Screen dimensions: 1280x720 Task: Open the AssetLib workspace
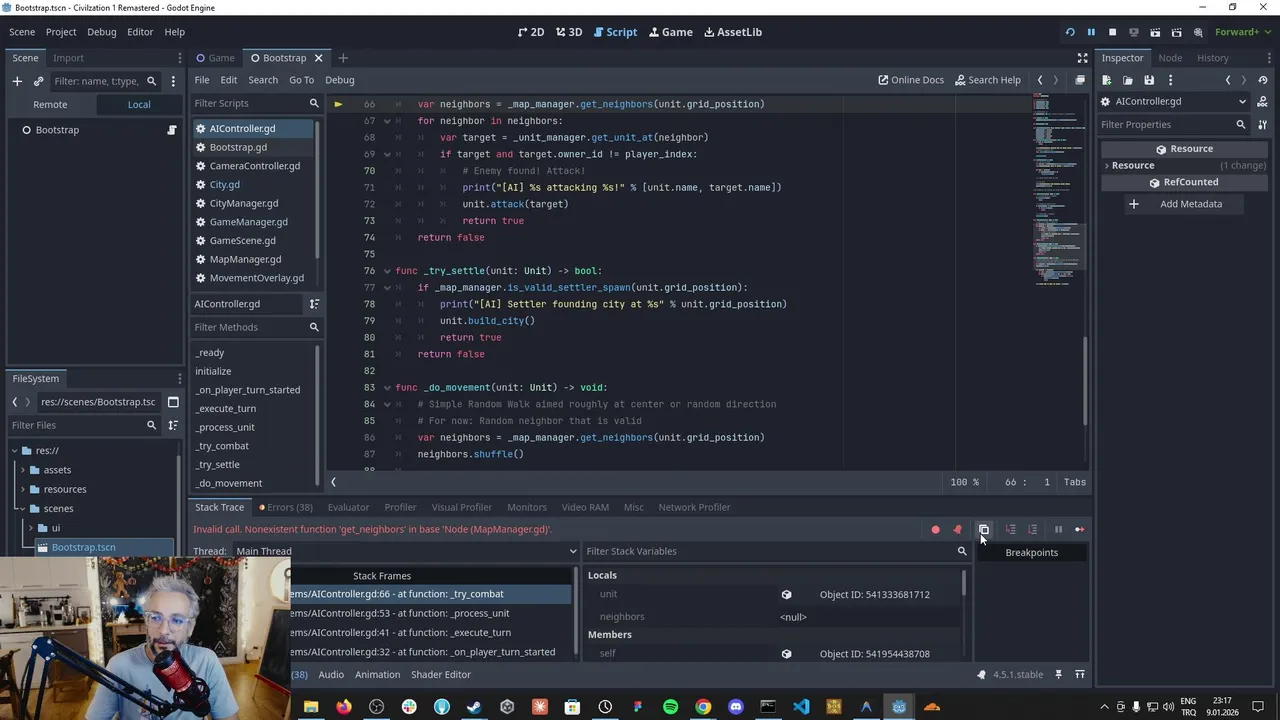pos(733,32)
